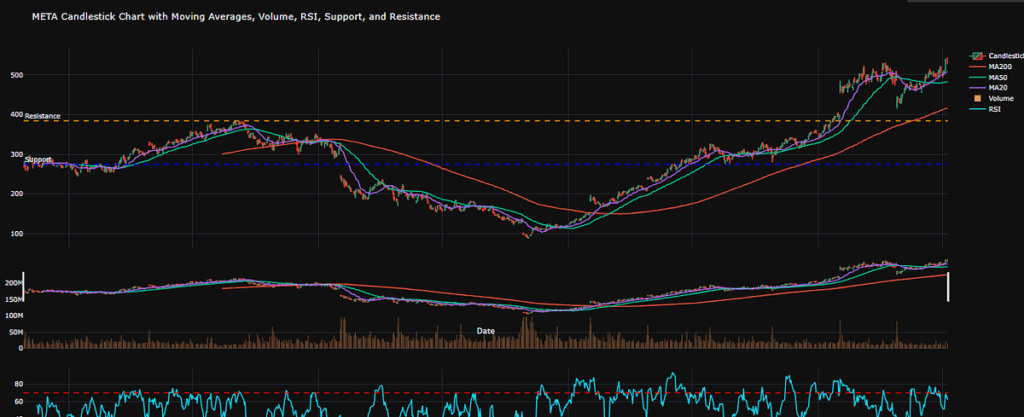This screenshot has width=1024, height=417.
Task: Click the Date x-axis title
Action: pyautogui.click(x=485, y=330)
